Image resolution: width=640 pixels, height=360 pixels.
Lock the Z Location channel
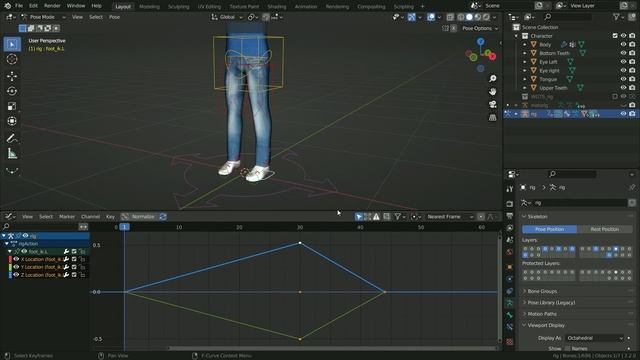[82, 275]
